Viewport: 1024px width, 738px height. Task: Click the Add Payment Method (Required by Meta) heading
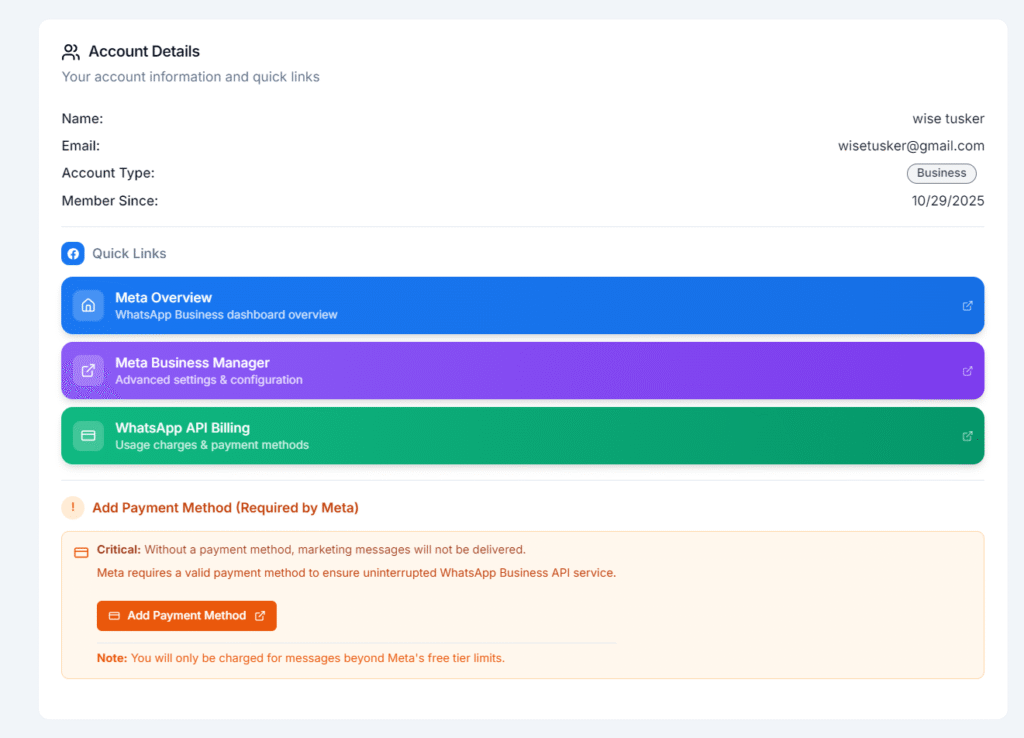click(x=225, y=508)
